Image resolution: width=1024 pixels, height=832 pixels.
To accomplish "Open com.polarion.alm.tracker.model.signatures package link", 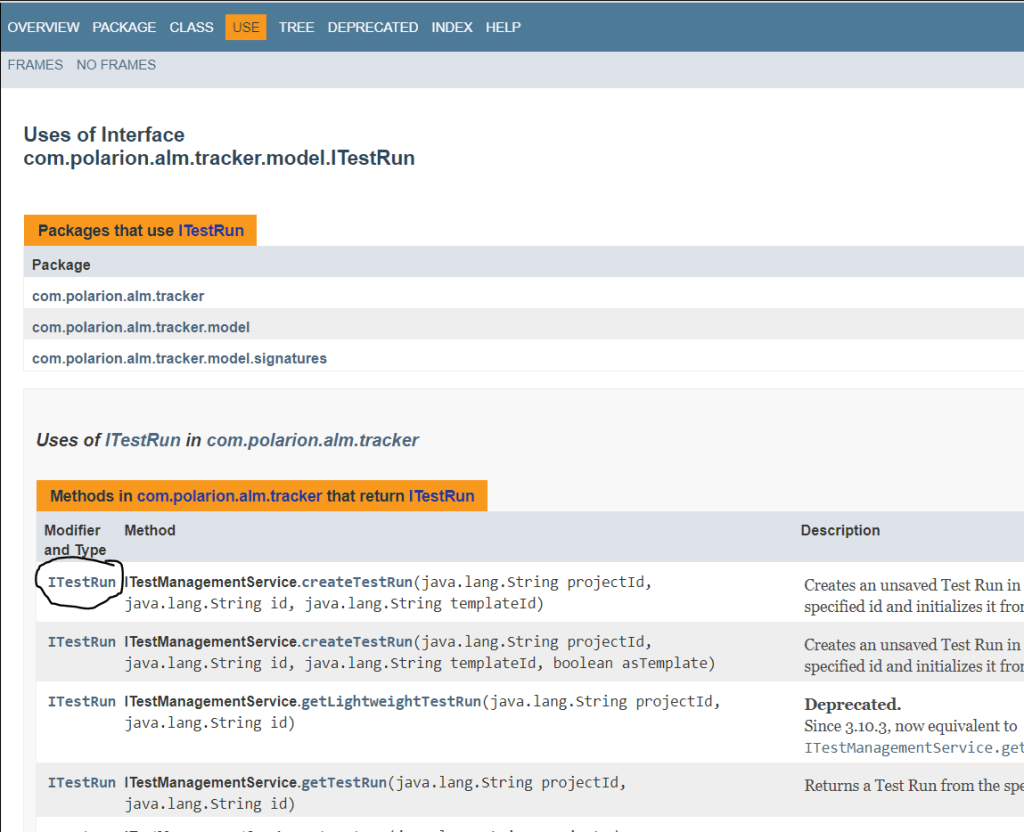I will tap(179, 358).
